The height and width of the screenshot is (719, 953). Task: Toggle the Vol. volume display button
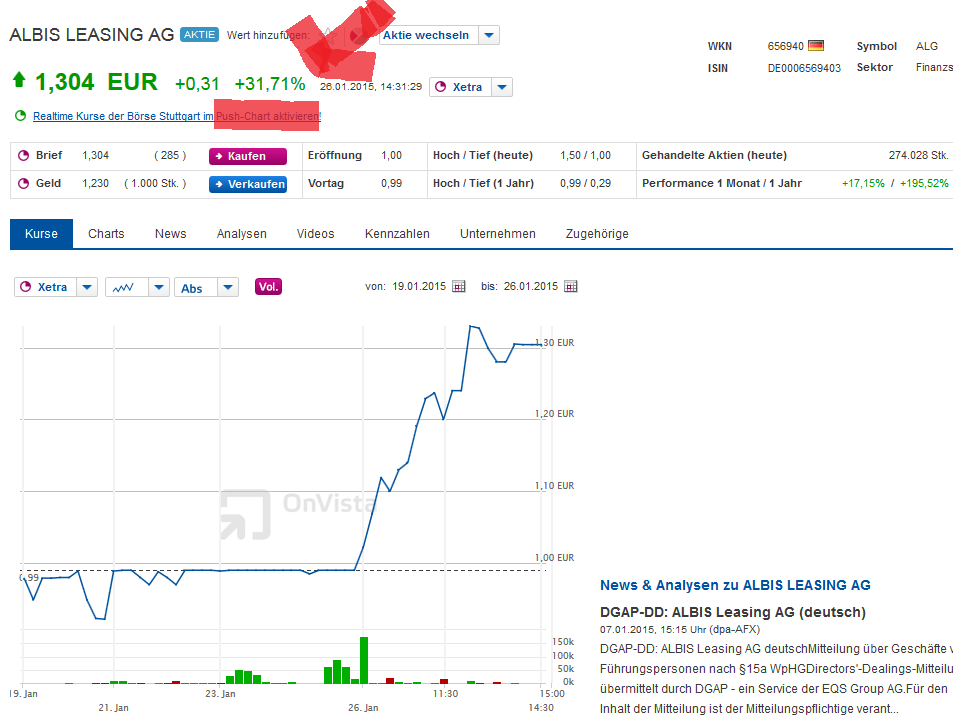(x=268, y=287)
